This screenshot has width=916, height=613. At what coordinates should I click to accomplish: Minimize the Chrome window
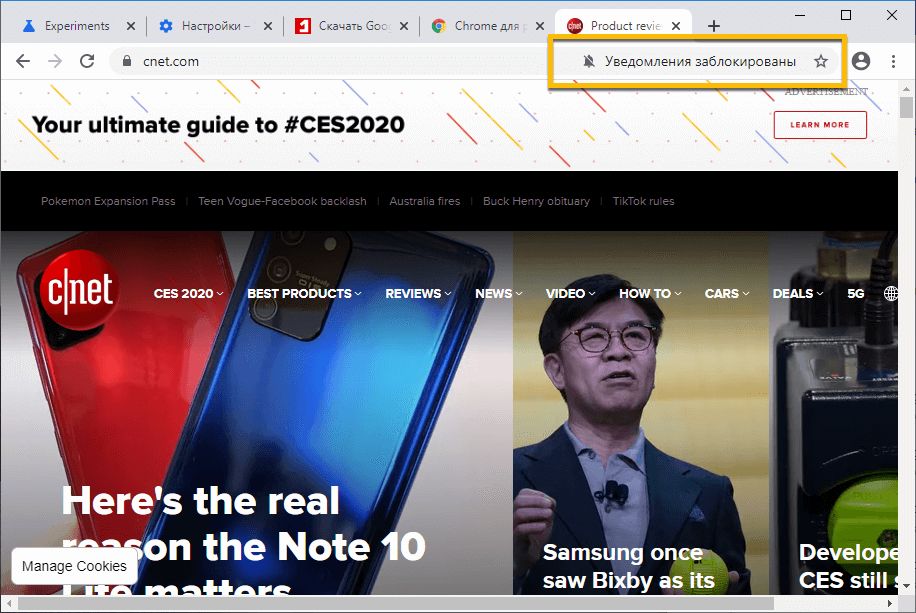800,15
